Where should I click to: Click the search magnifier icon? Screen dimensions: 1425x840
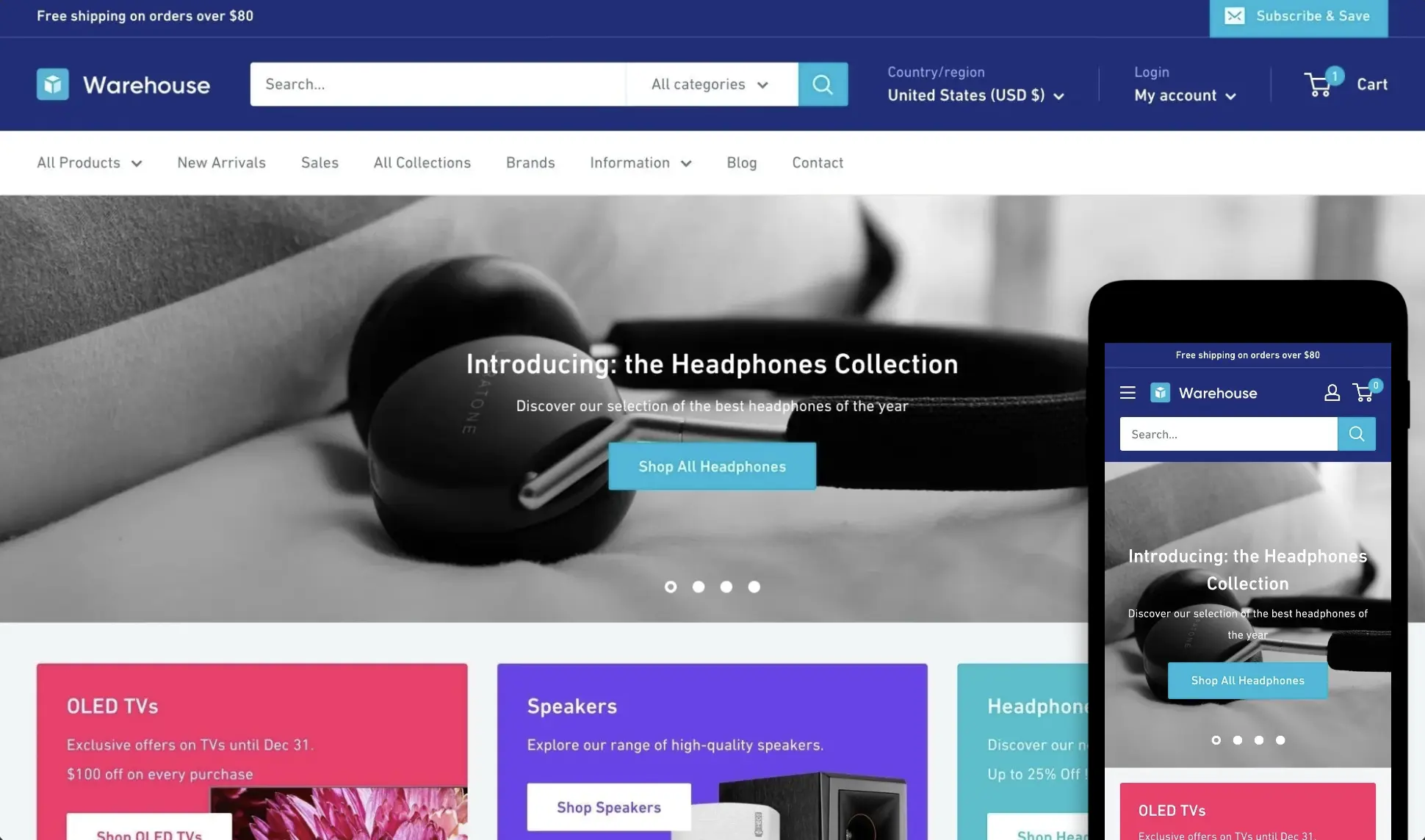pyautogui.click(x=822, y=83)
